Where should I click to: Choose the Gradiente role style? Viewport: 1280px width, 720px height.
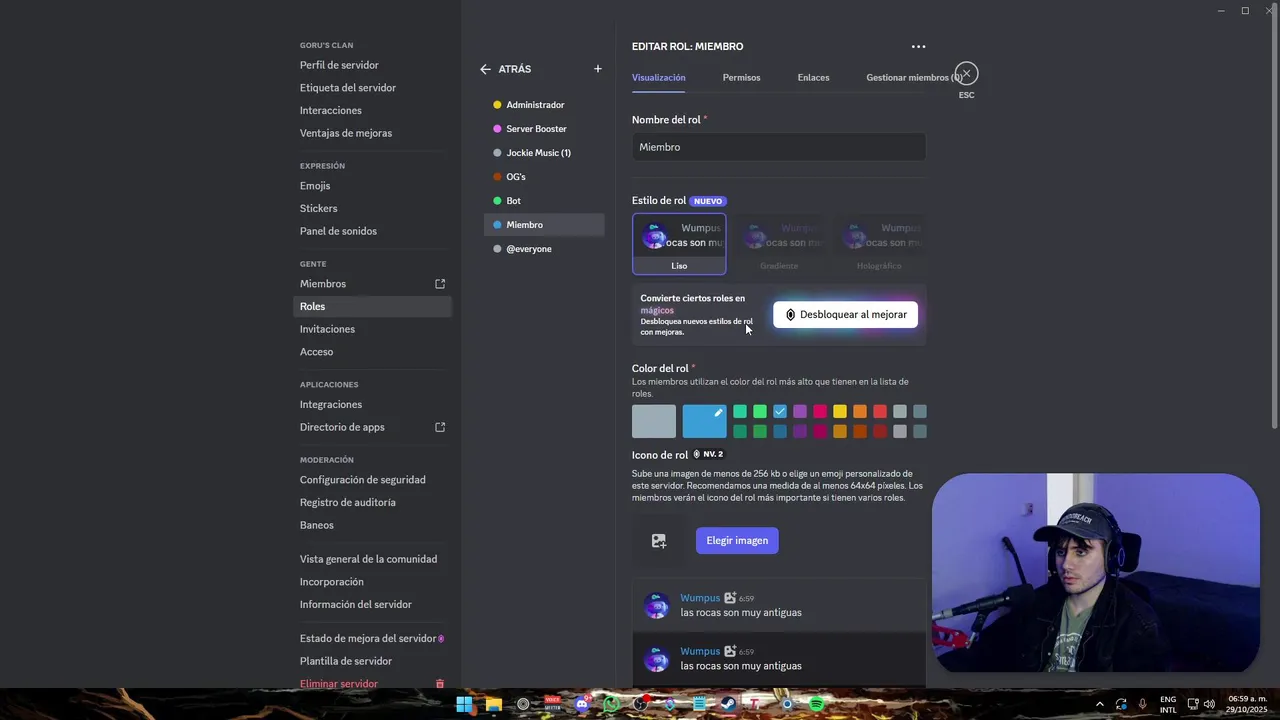tap(779, 244)
